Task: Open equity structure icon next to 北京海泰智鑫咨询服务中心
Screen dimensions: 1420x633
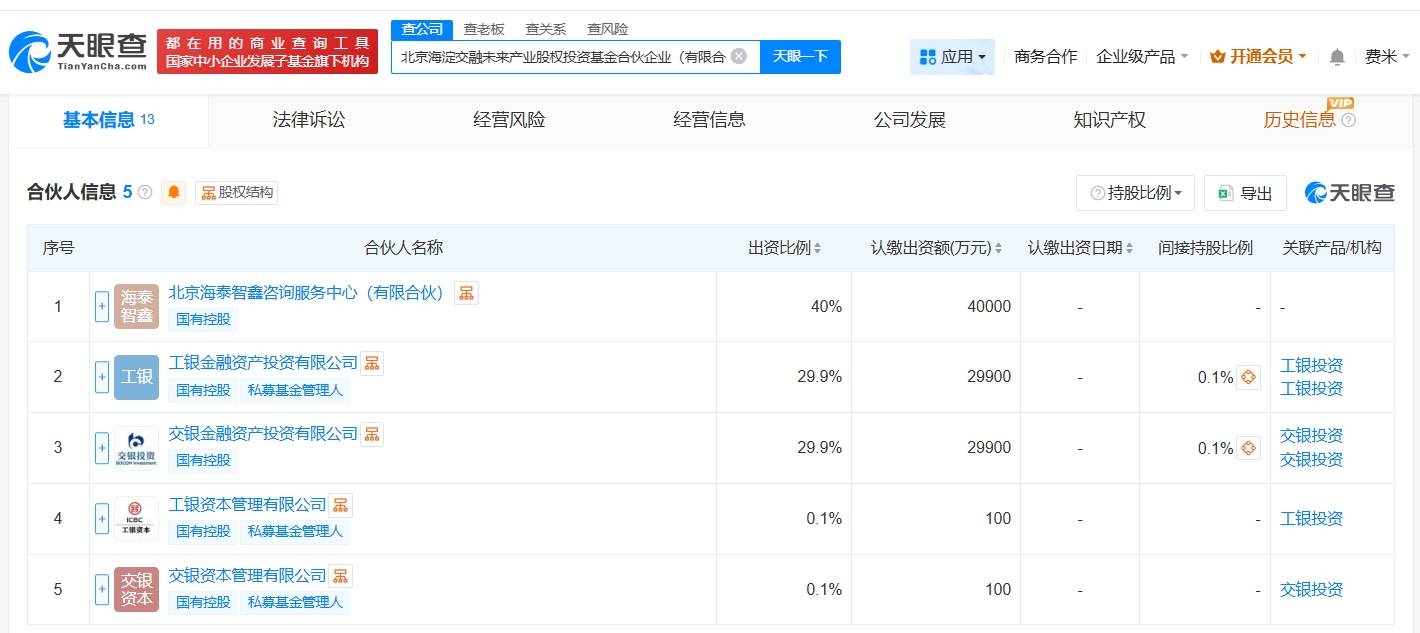Action: click(x=466, y=293)
